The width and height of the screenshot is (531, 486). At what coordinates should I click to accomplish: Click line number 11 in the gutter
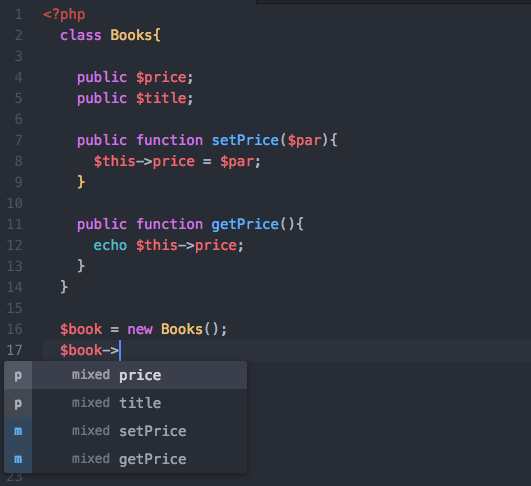pyautogui.click(x=15, y=224)
